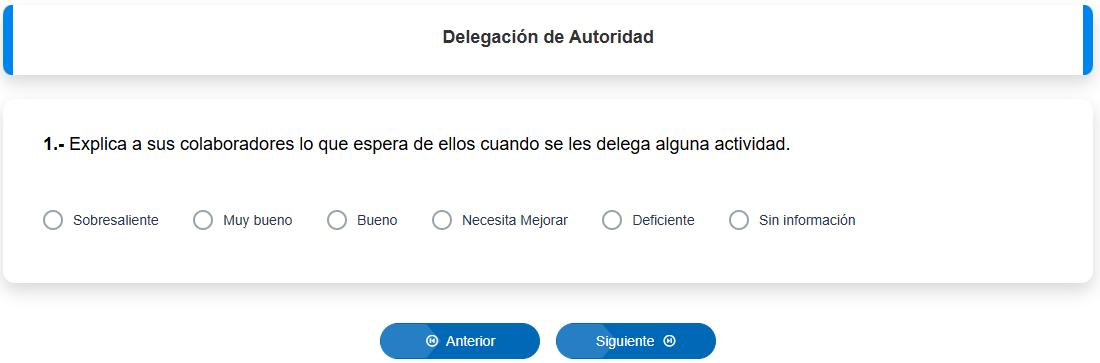
Task: Pick the Necesita Mejorar radio circle
Action: click(x=442, y=220)
